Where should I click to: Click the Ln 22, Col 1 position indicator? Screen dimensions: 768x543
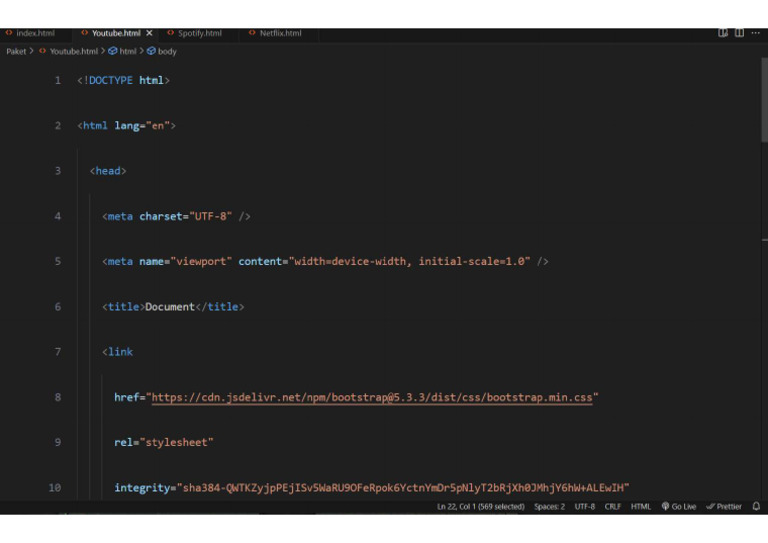point(481,507)
